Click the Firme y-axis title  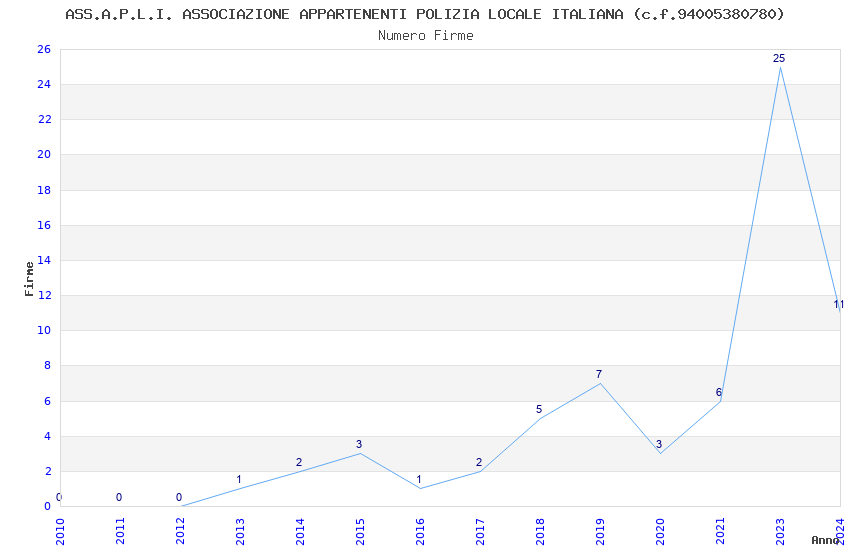(29, 277)
